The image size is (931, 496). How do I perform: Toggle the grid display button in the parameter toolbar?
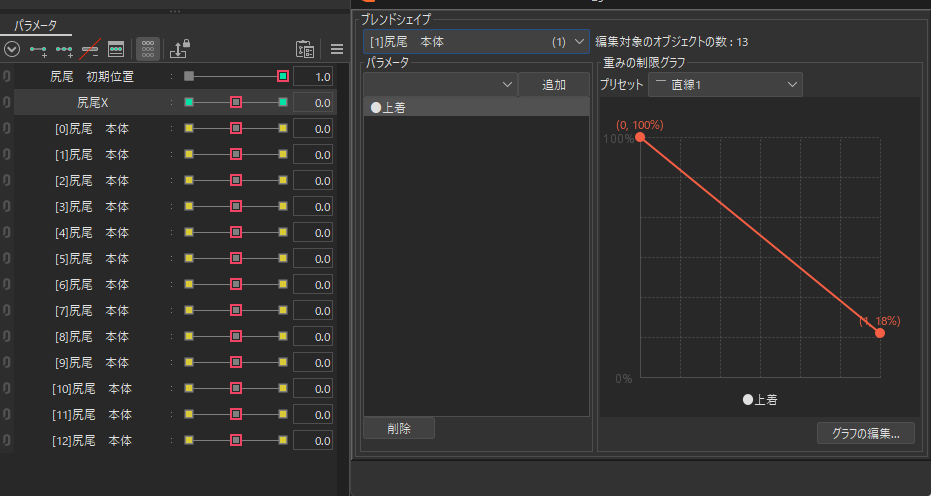click(x=147, y=49)
